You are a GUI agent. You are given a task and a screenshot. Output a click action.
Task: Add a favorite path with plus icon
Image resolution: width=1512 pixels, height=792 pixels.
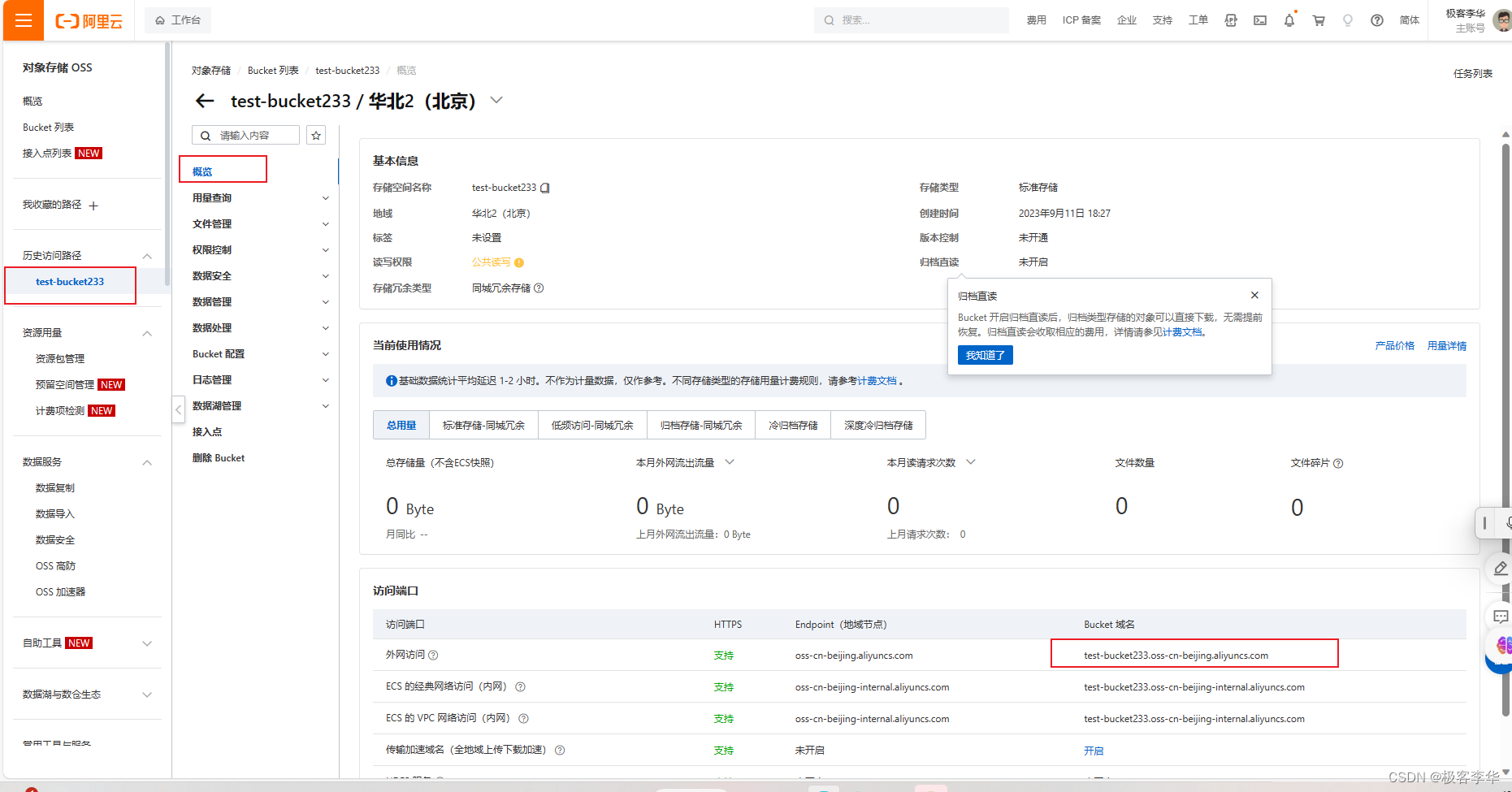(x=93, y=206)
